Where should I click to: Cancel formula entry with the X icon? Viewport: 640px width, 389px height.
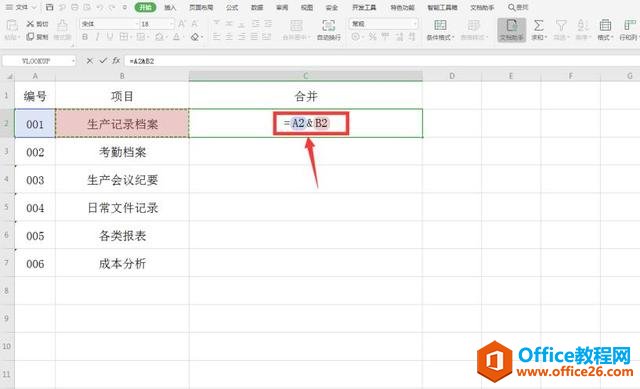(89, 60)
